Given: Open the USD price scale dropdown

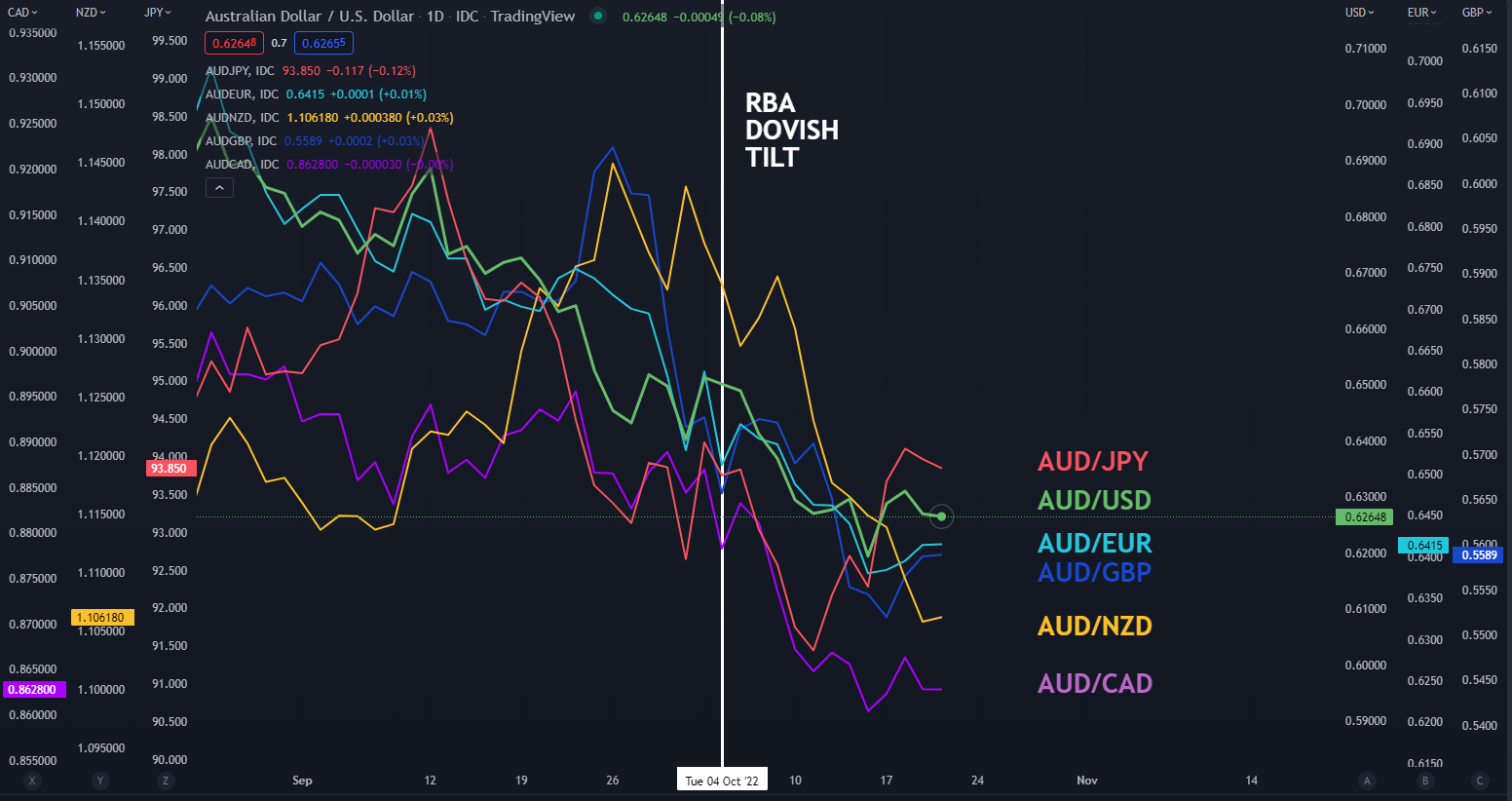Looking at the screenshot, I should (x=1360, y=13).
